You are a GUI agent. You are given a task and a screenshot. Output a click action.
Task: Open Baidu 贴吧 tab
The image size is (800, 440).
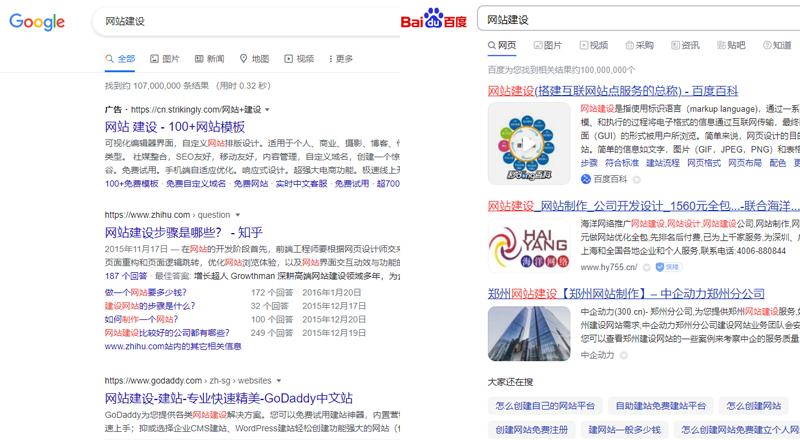click(731, 45)
